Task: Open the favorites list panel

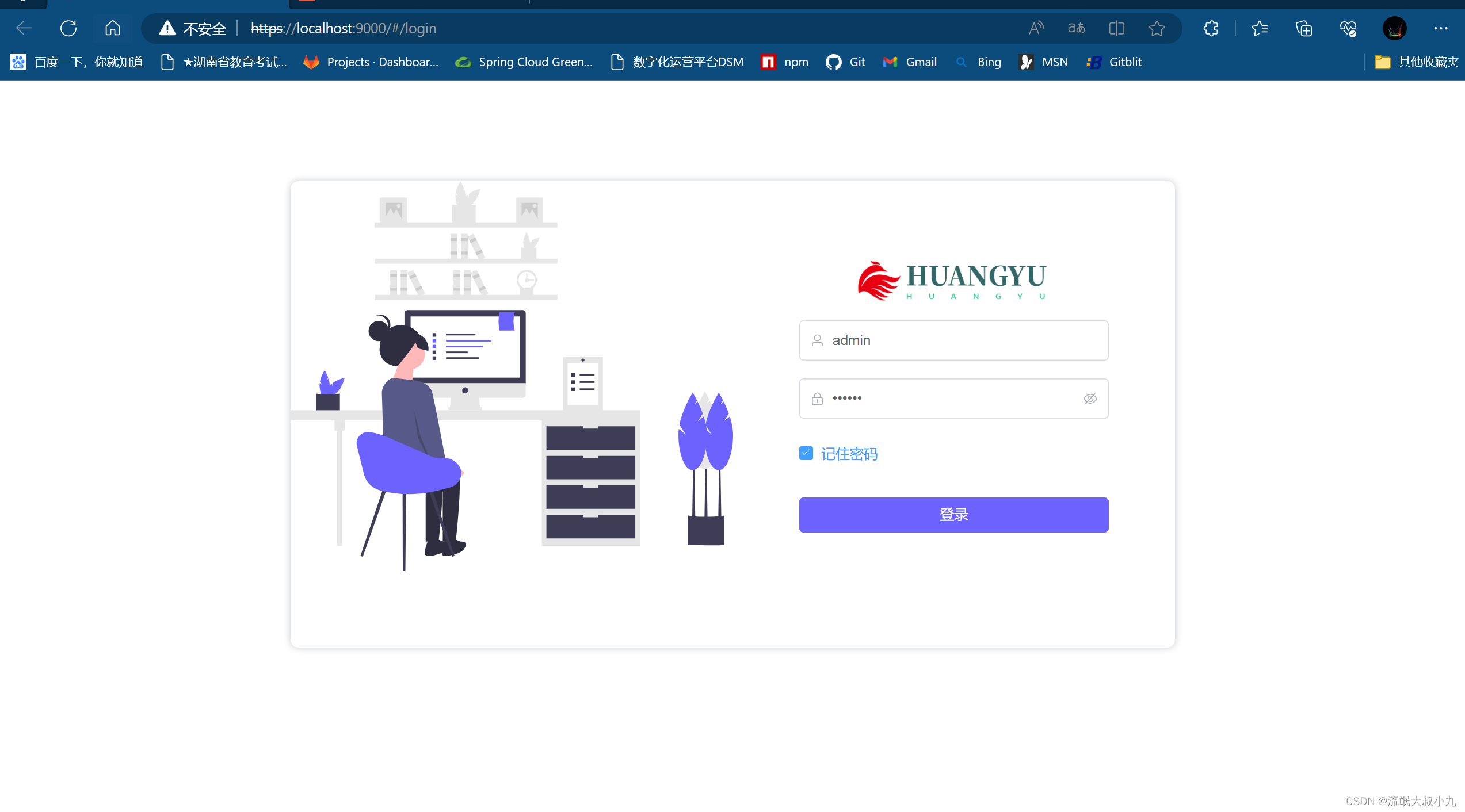Action: (x=1259, y=28)
